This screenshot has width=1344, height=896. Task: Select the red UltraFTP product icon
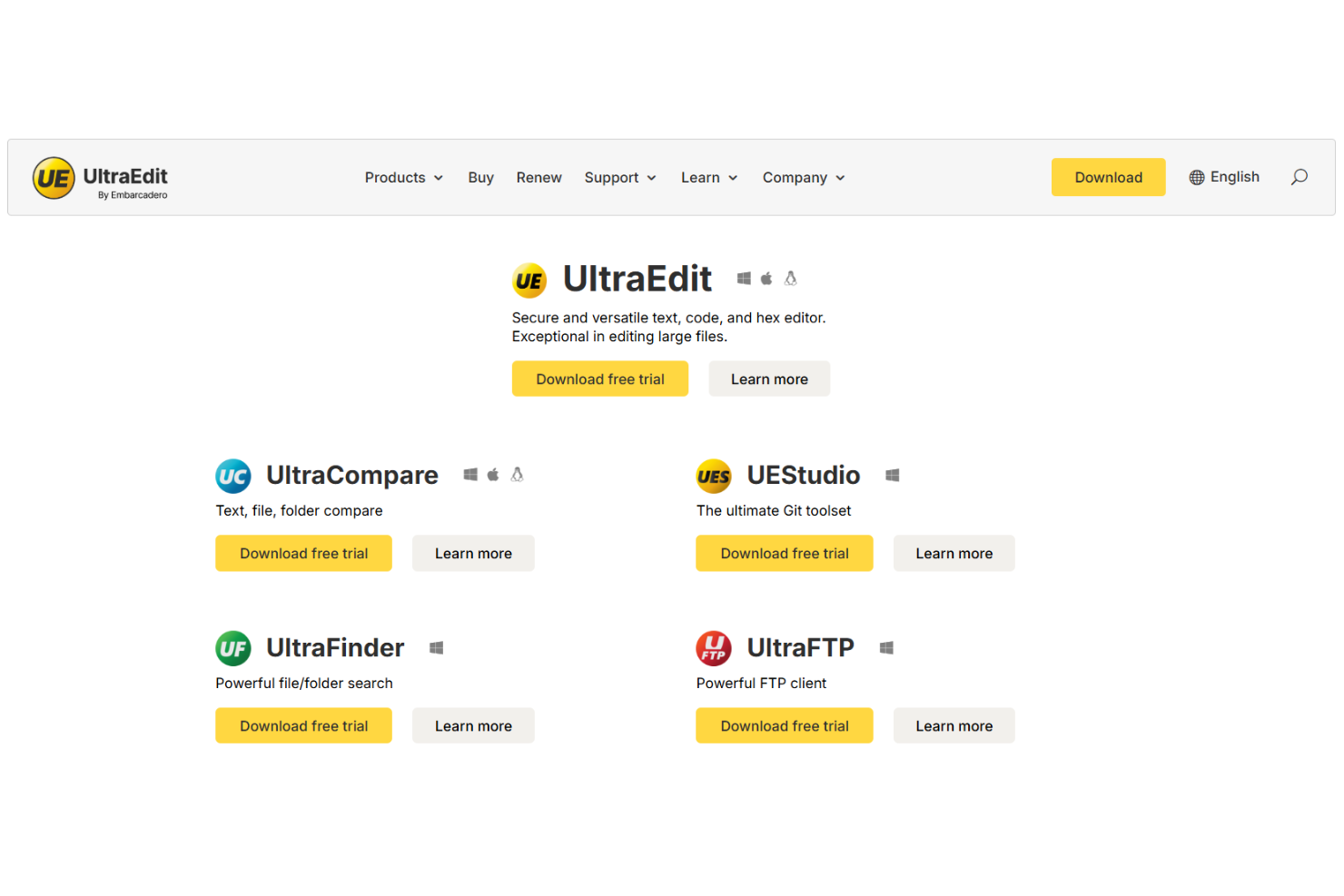click(x=714, y=648)
